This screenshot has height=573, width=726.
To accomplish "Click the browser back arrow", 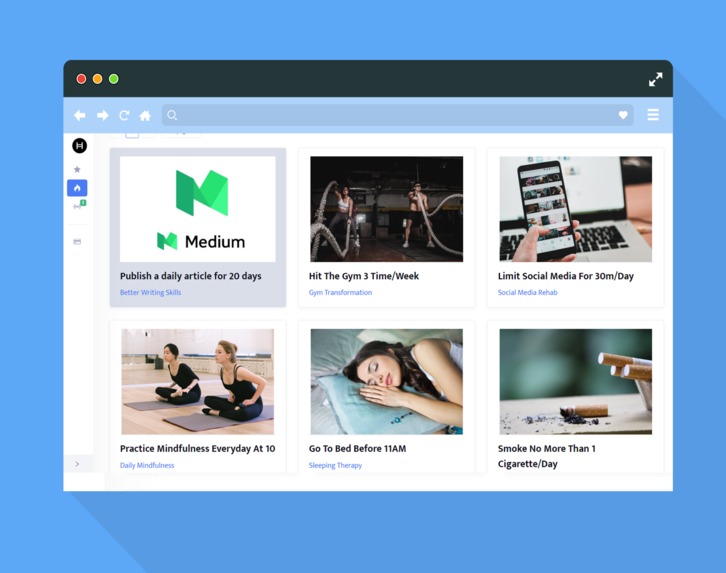I will click(x=80, y=115).
